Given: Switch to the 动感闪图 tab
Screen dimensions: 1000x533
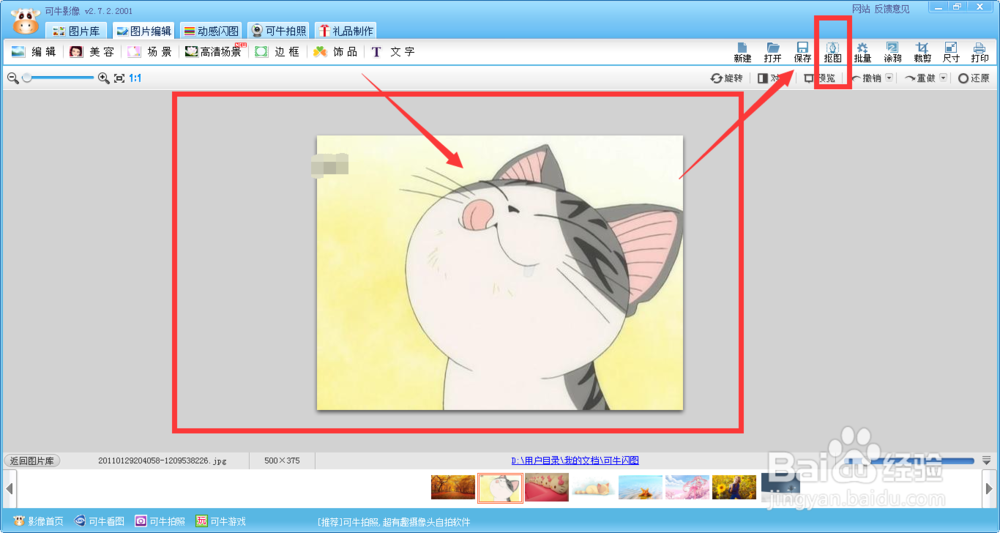Looking at the screenshot, I should point(211,31).
